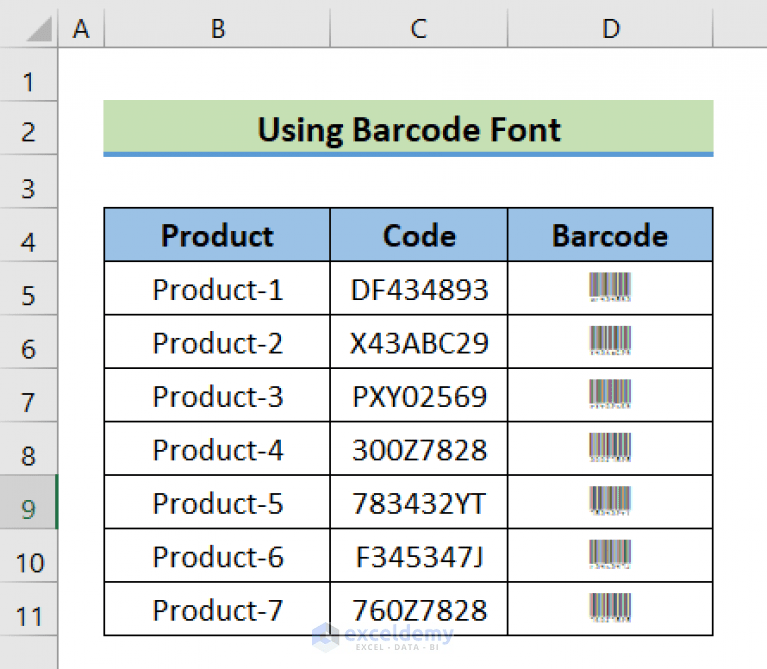The height and width of the screenshot is (669, 767).
Task: Select row 10 header
Action: 28,556
